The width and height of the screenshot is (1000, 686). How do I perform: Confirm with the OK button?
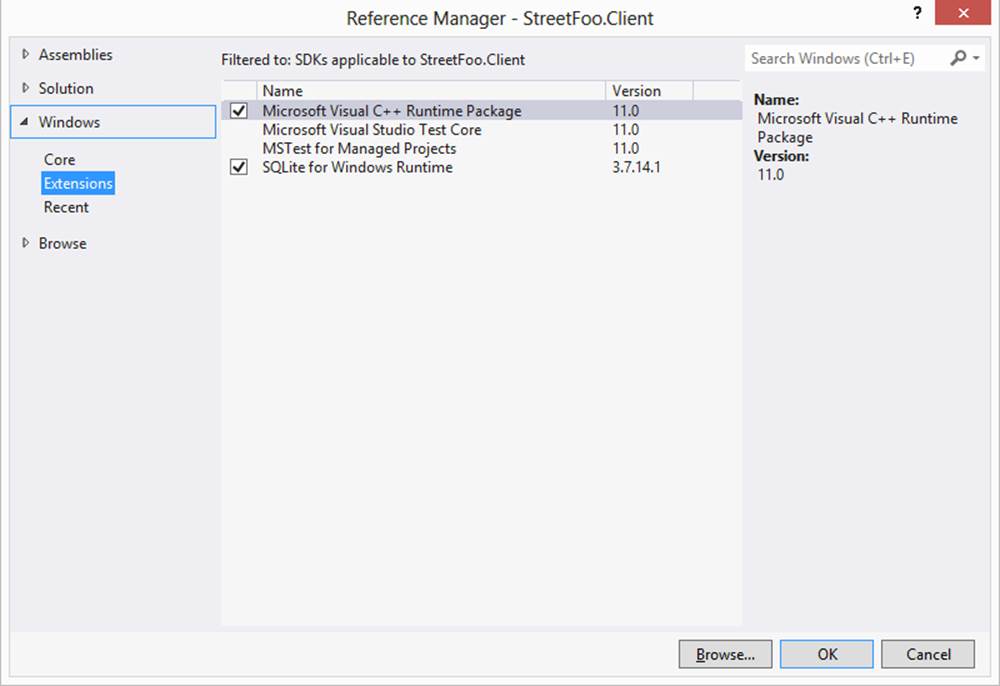pos(827,654)
